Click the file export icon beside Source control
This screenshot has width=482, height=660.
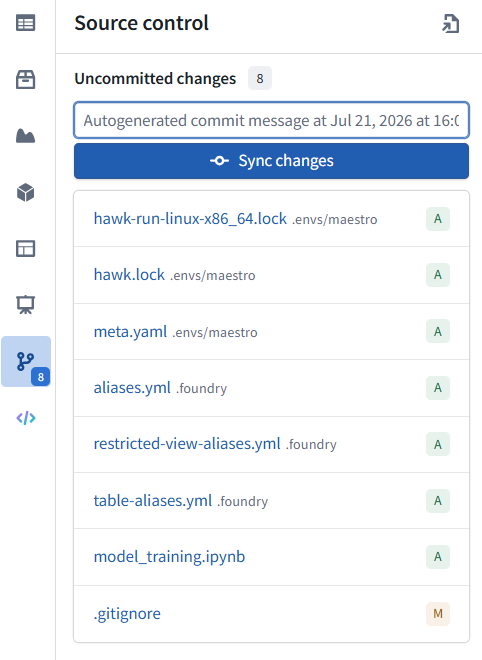click(450, 23)
